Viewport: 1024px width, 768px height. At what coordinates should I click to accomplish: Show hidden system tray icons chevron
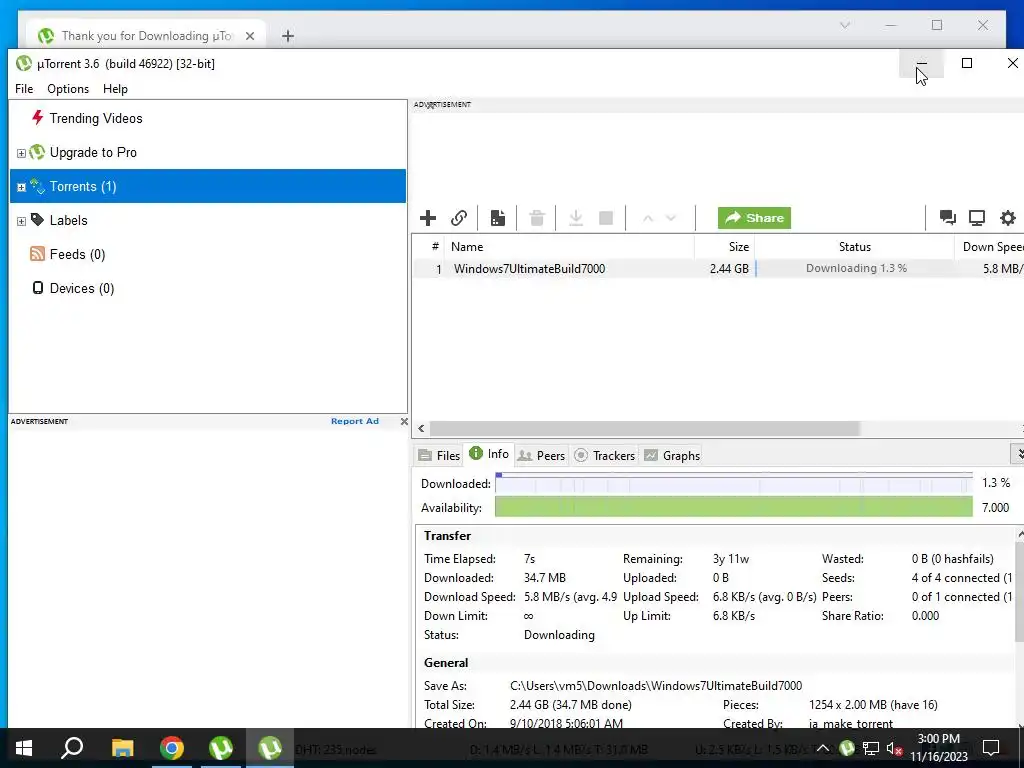[823, 748]
